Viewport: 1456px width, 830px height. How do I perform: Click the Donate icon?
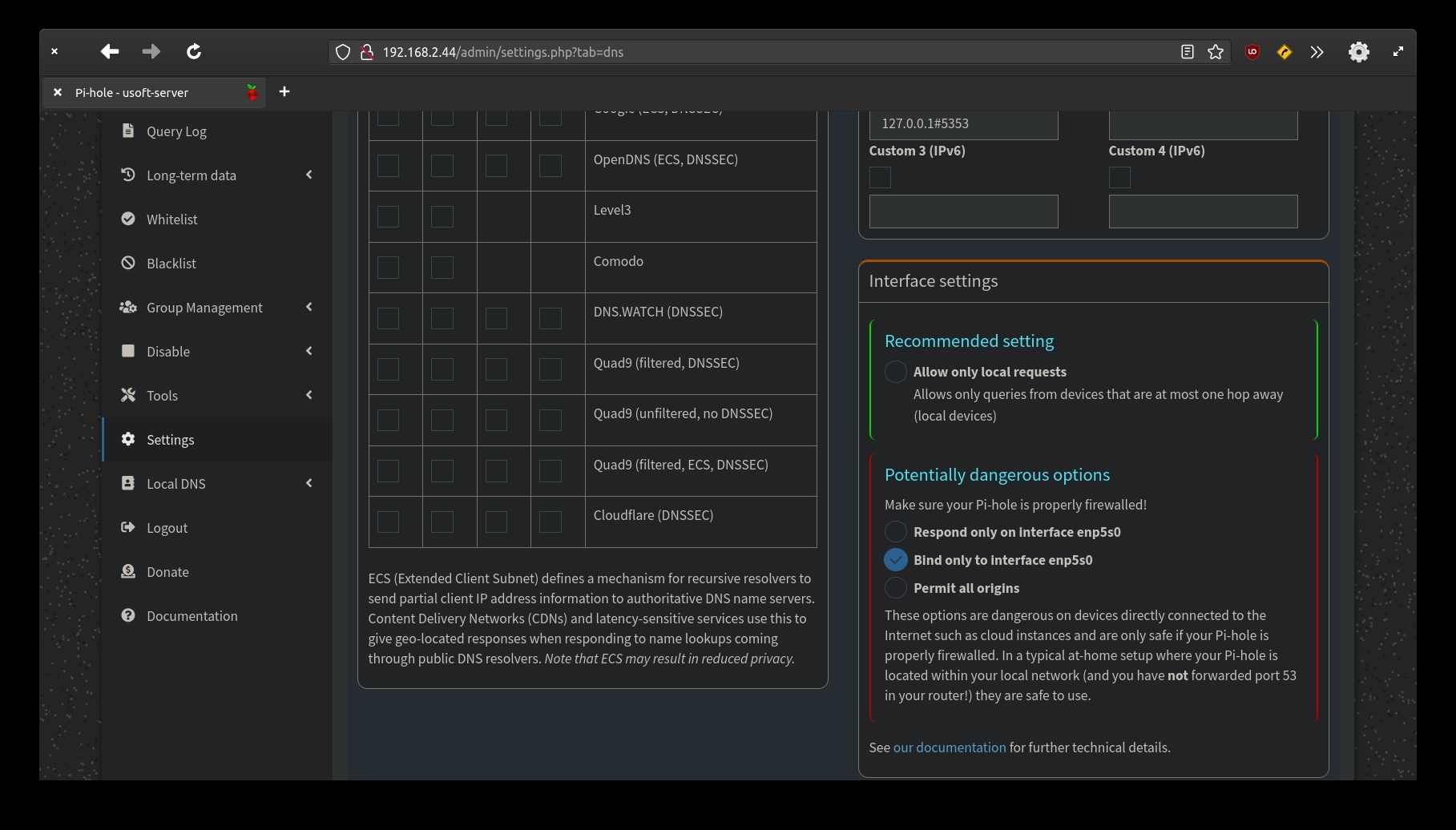tap(128, 571)
